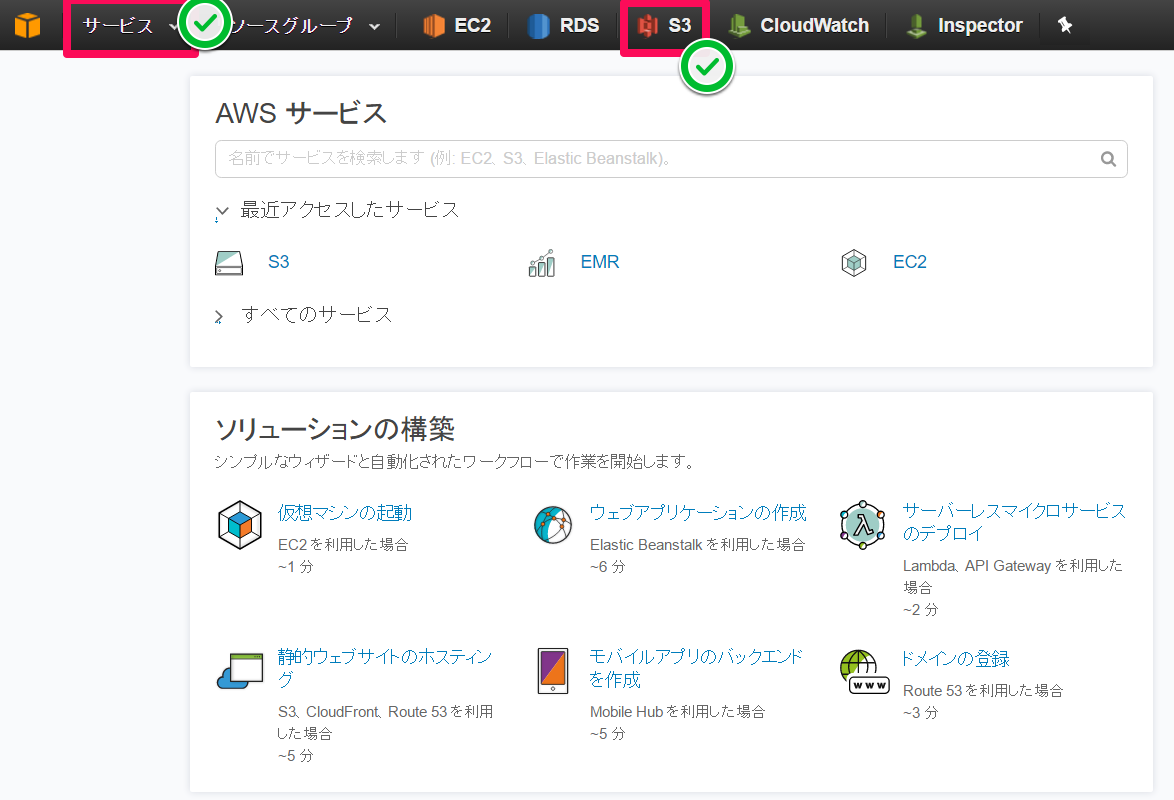Collapse the 最近アクセスしたサービス section
This screenshot has width=1174, height=800.
coord(222,212)
